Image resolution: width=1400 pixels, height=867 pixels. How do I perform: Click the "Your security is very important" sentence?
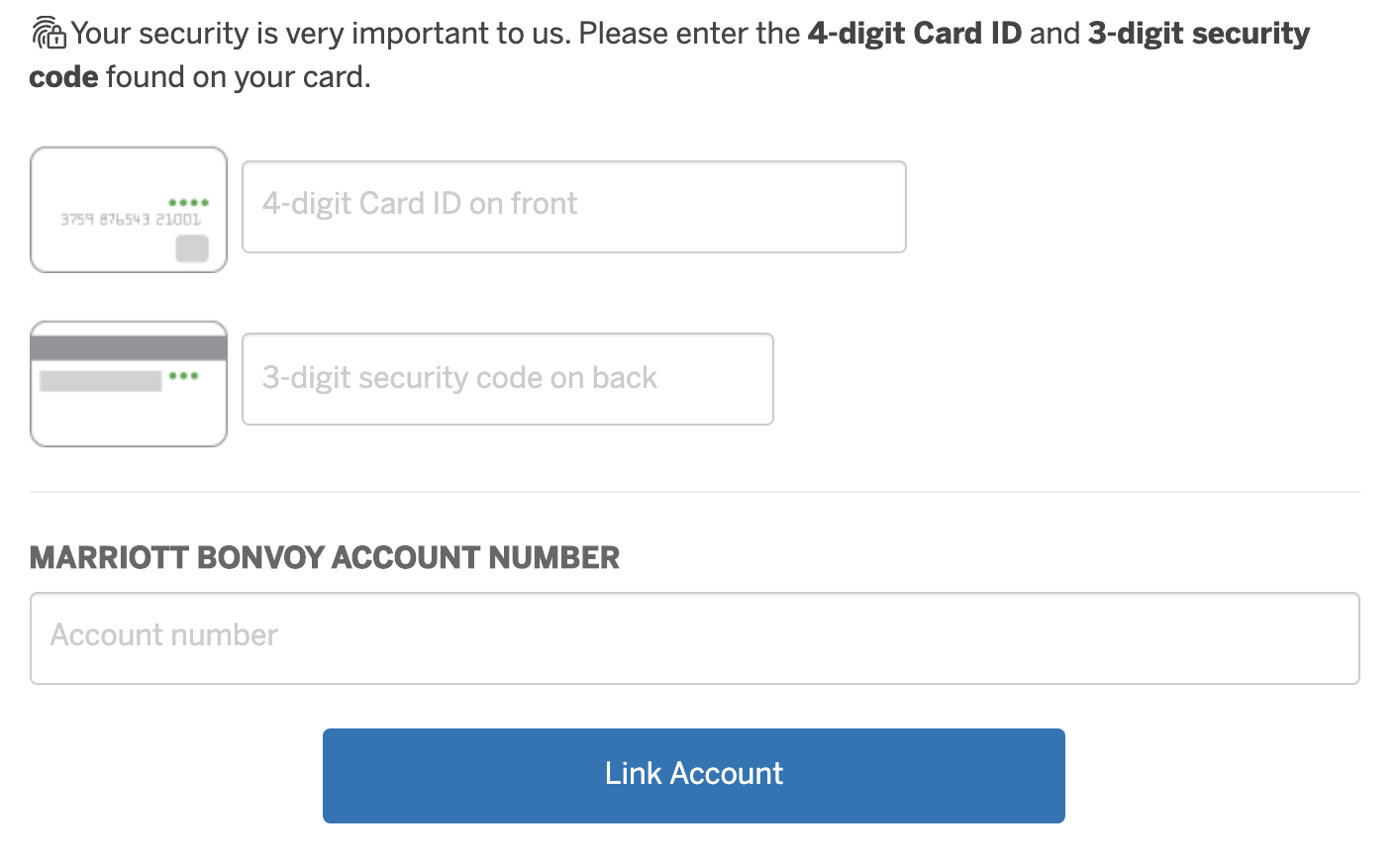321,34
